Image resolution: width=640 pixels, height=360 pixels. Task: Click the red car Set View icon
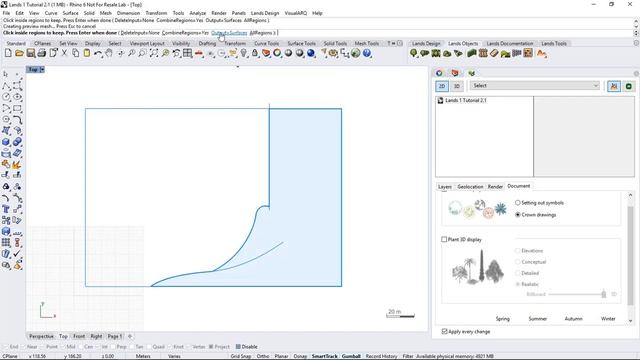tap(199, 53)
